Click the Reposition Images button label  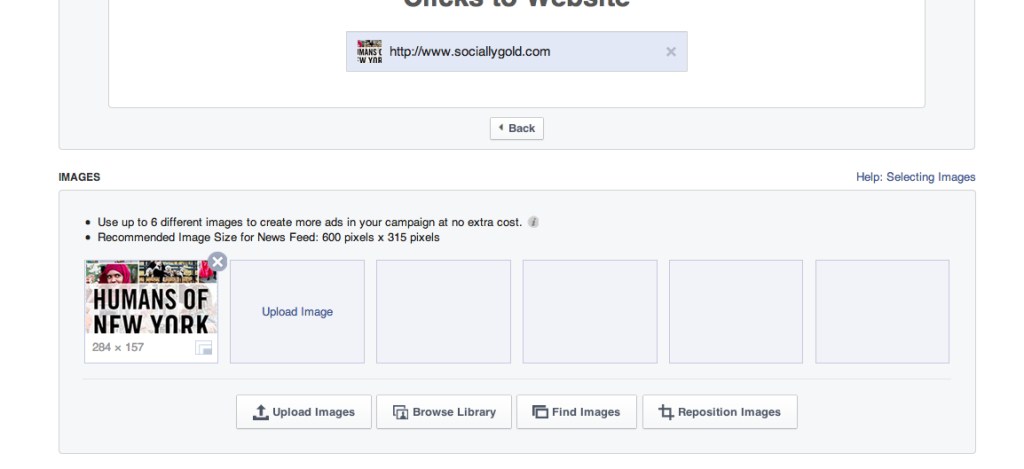(x=729, y=412)
